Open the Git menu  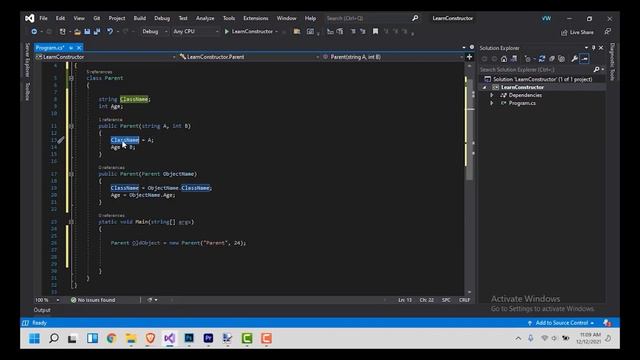97,18
